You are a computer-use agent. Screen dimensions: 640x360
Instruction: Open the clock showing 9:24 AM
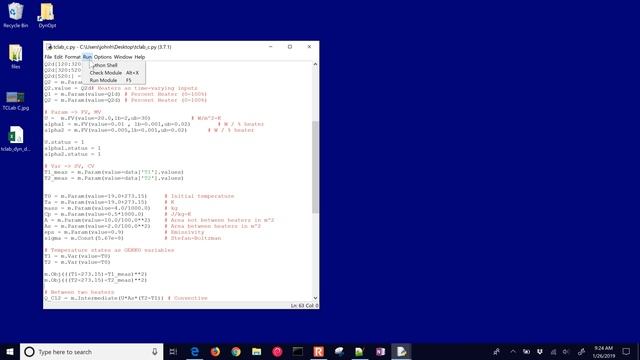click(x=604, y=352)
